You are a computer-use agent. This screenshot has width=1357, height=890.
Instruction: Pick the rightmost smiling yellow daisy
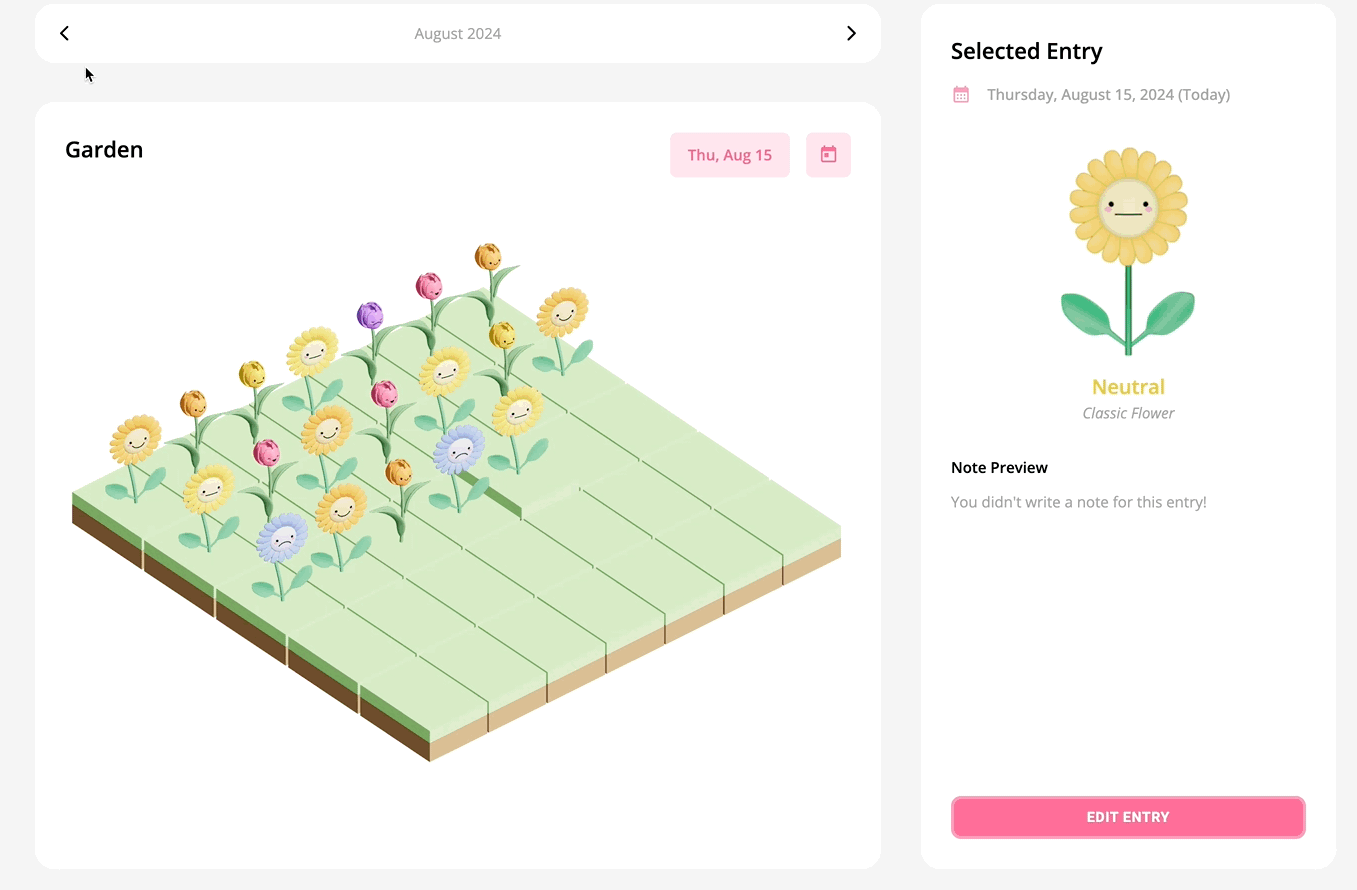coord(562,313)
